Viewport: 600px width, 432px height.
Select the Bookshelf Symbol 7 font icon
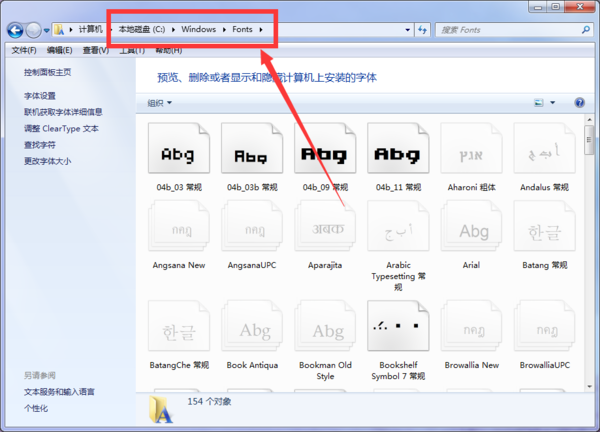pos(398,326)
